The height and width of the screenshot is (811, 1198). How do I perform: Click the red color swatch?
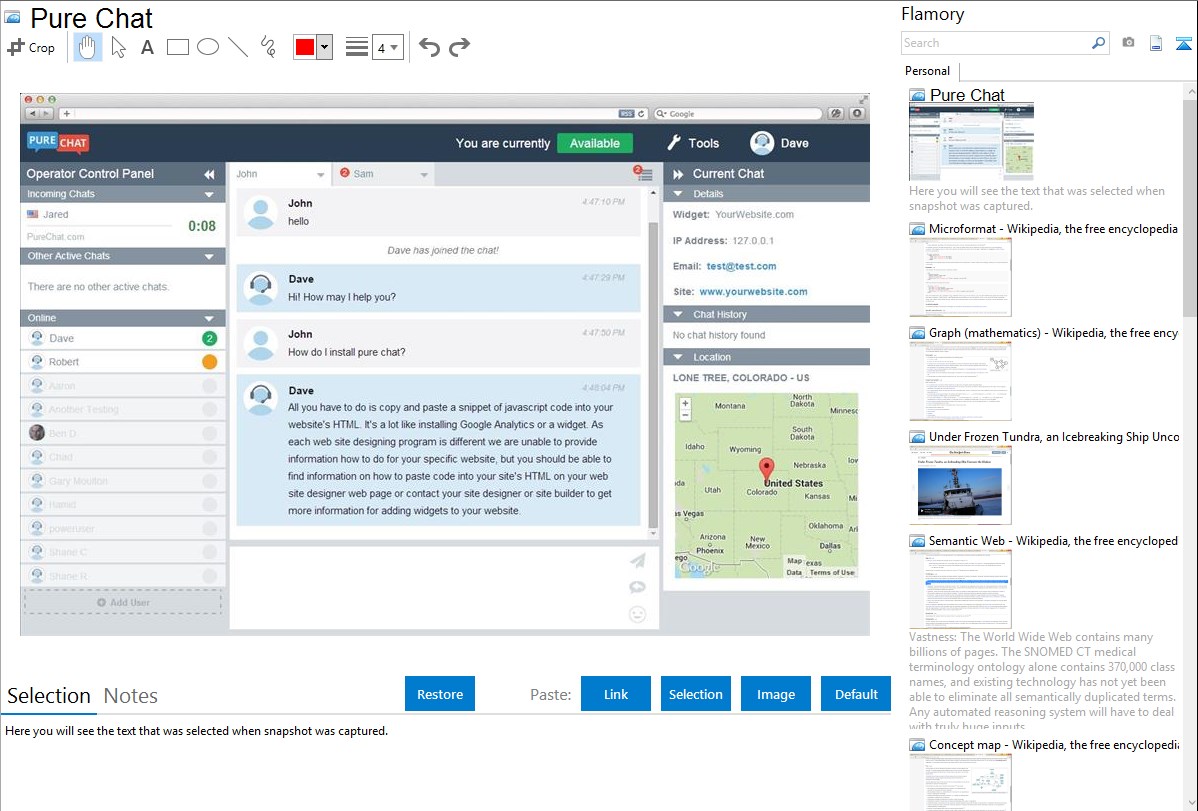(305, 47)
